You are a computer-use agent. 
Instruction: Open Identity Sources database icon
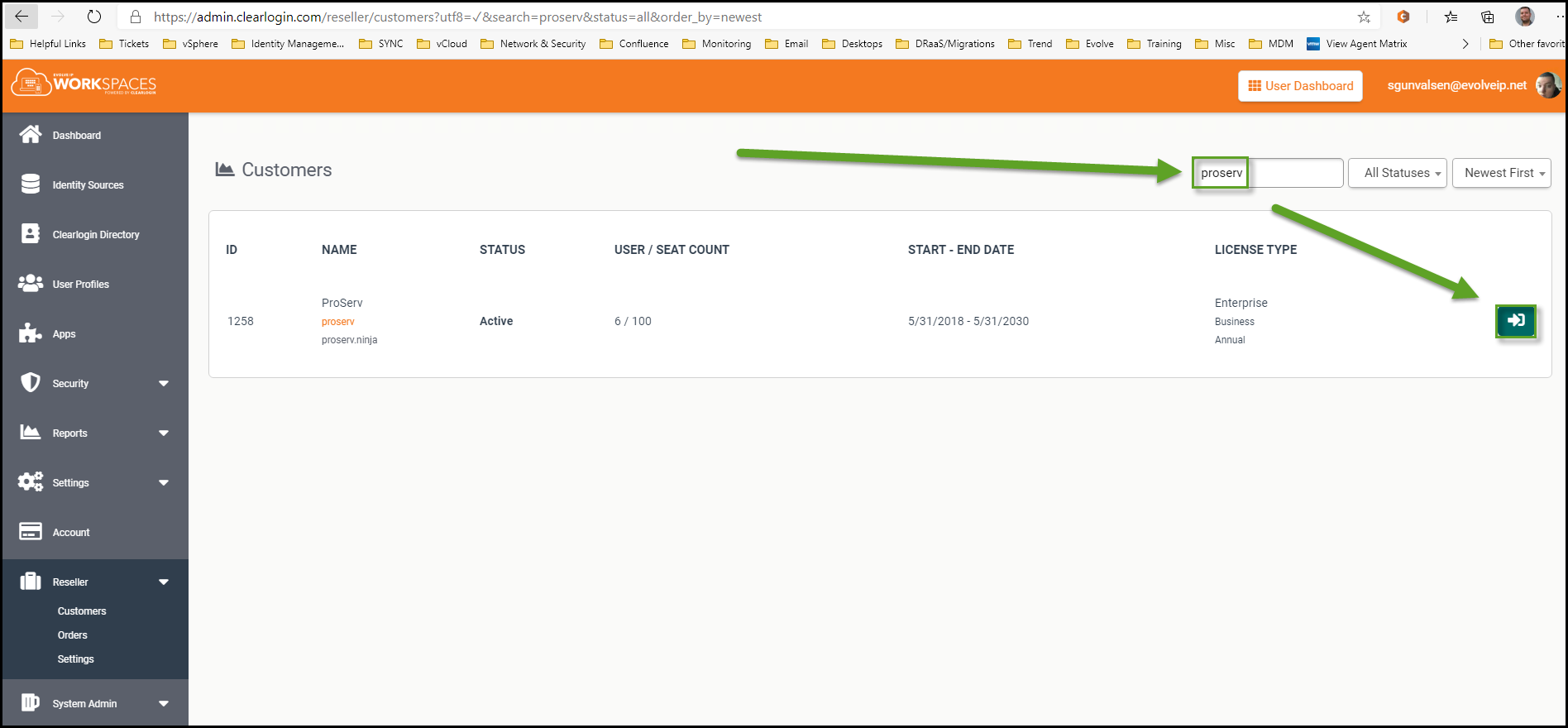(31, 184)
